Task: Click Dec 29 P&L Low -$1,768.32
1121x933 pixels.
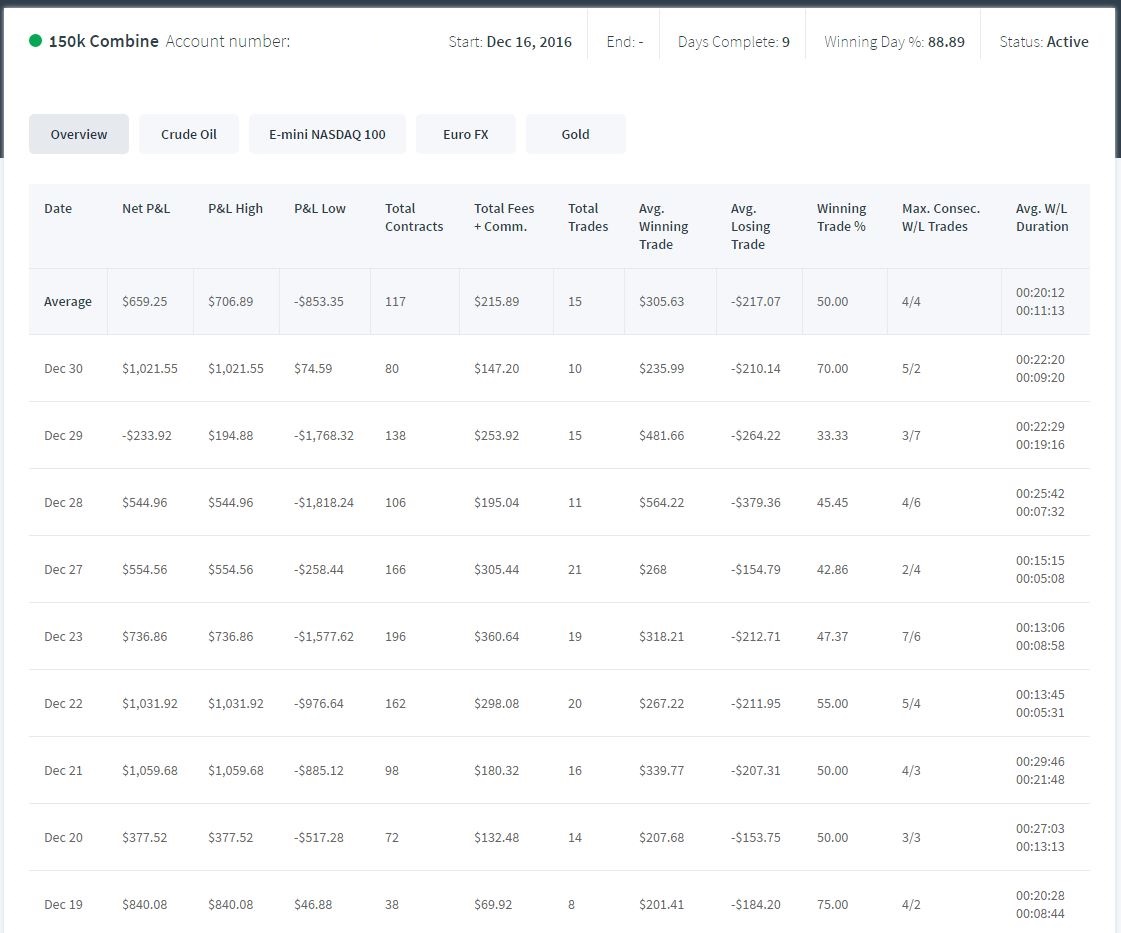Action: (323, 435)
